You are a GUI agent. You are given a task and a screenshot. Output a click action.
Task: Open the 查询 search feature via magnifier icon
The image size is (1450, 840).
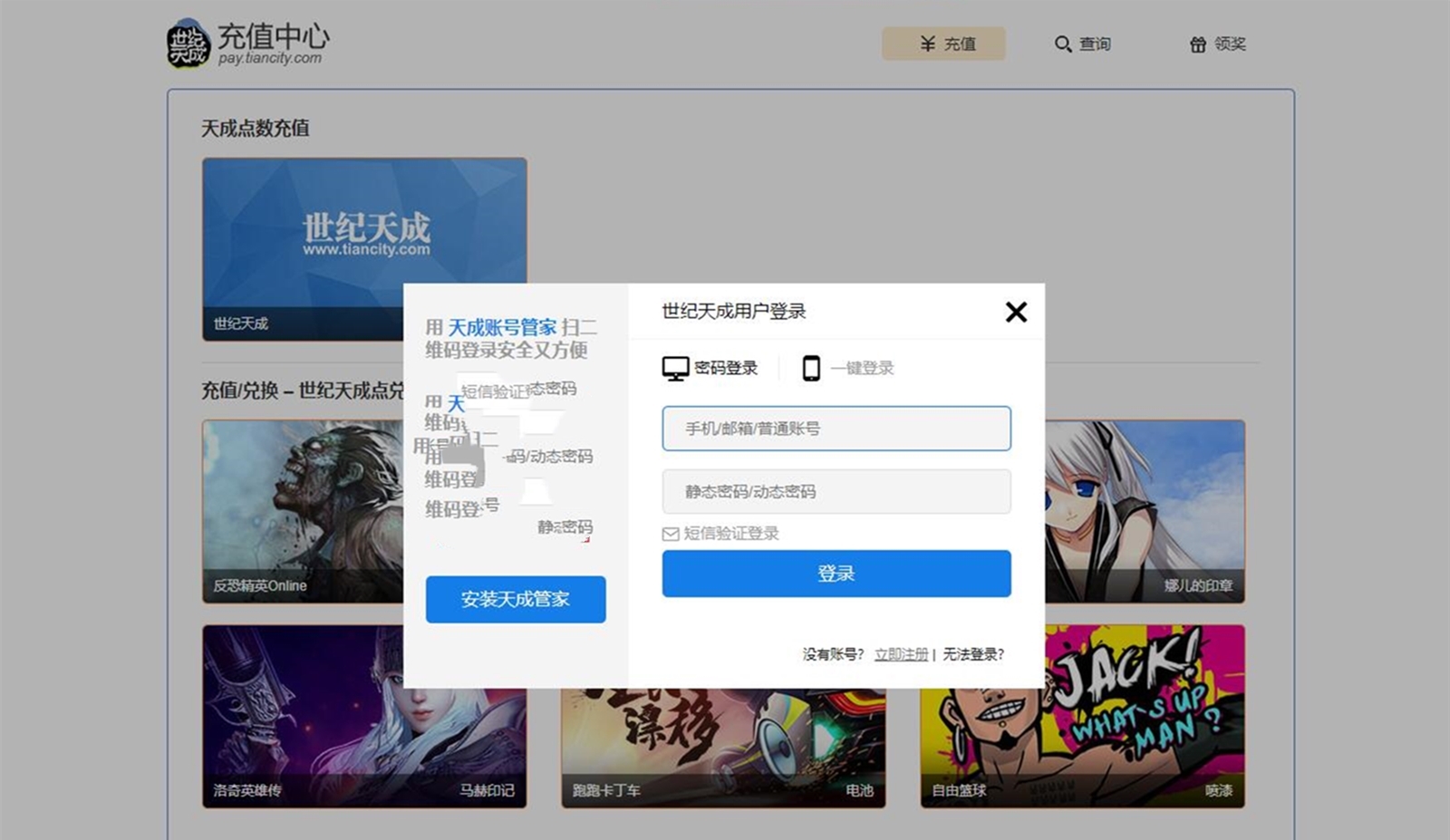[x=1061, y=43]
